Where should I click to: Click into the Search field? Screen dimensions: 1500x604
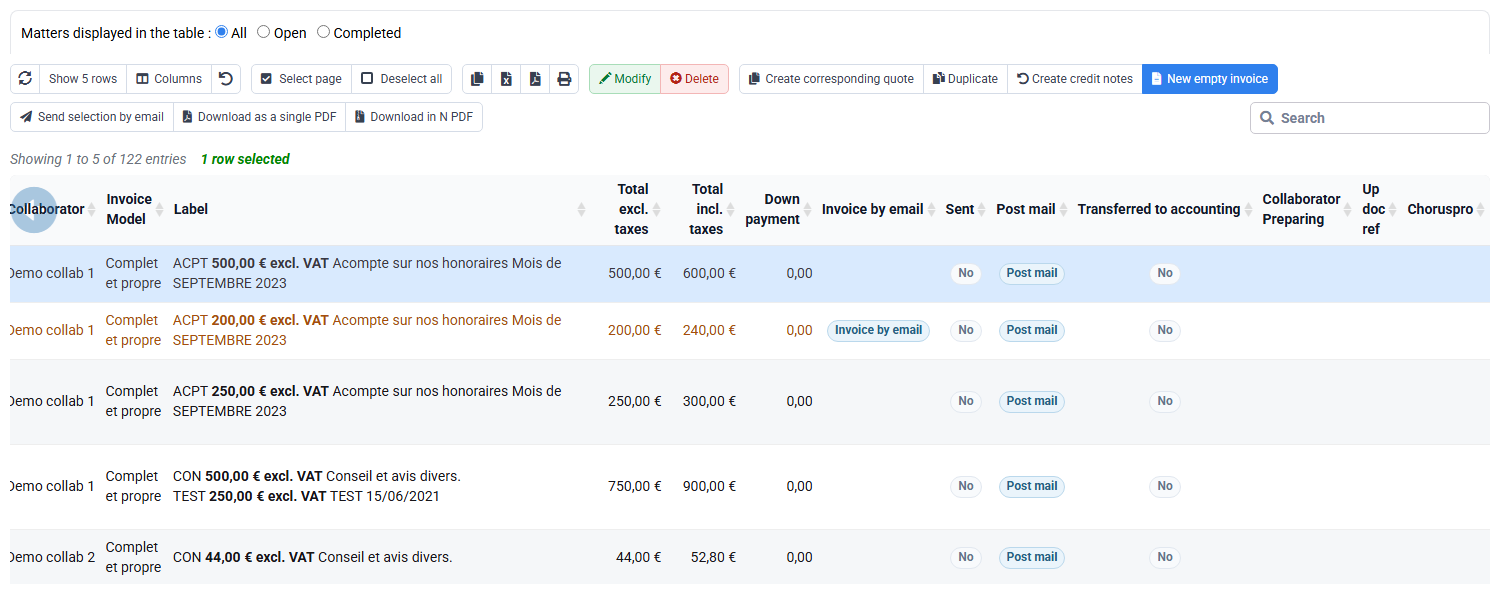(1370, 118)
